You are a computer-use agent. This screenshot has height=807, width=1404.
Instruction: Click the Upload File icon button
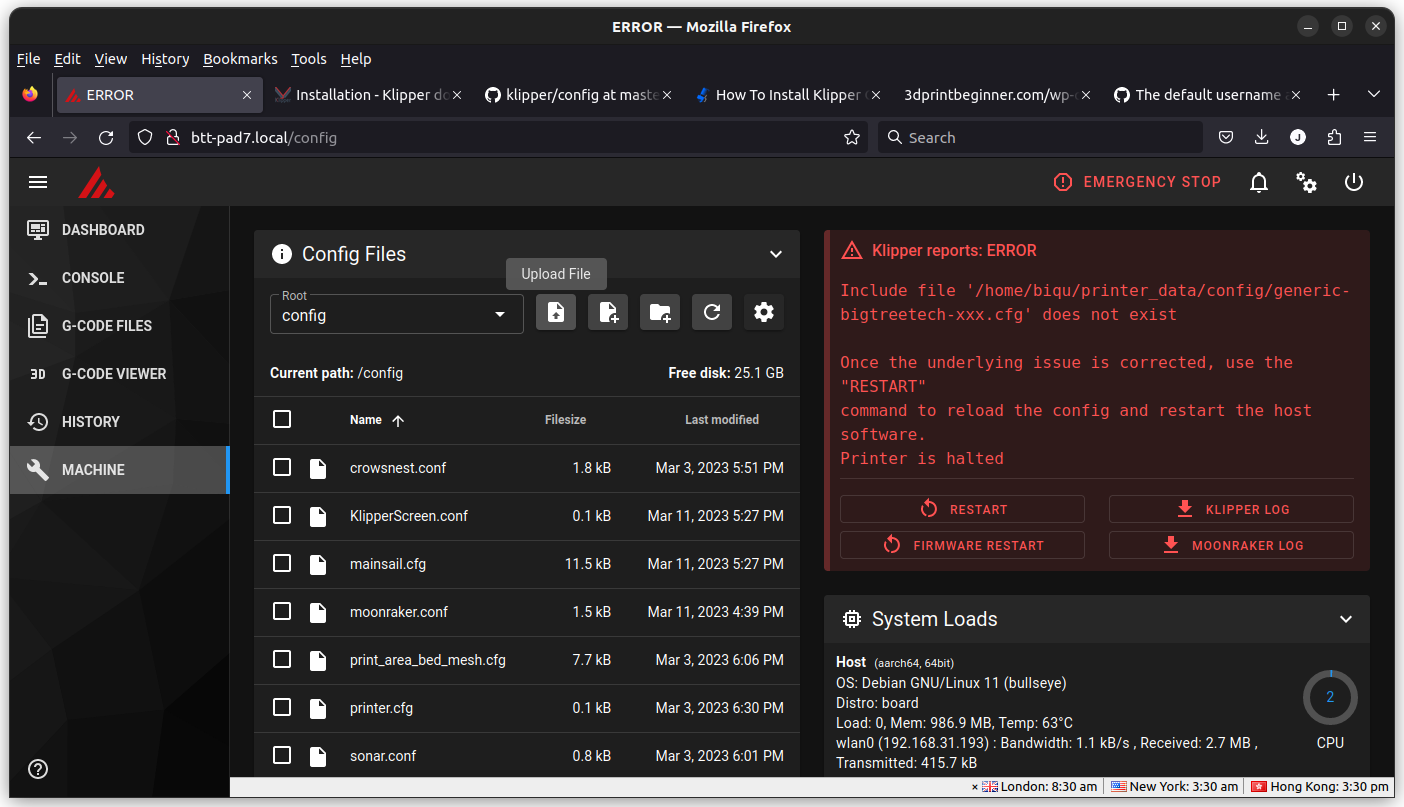pyautogui.click(x=556, y=313)
